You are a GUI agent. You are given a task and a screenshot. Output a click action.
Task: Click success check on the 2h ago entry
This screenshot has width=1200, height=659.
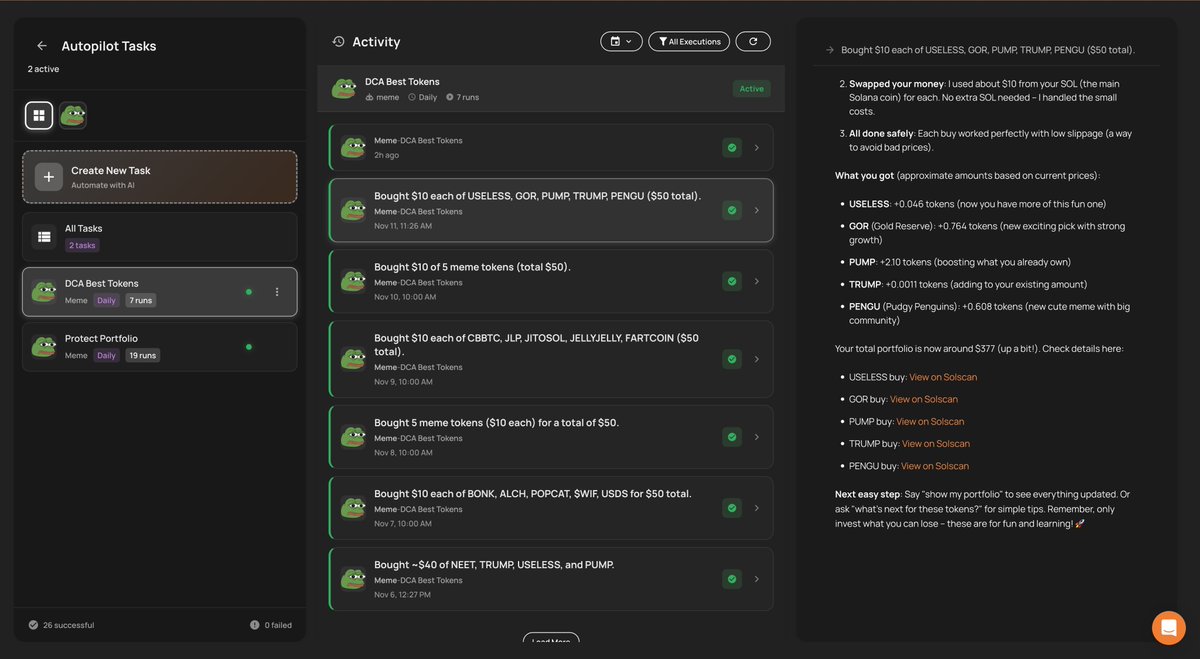pyautogui.click(x=732, y=148)
